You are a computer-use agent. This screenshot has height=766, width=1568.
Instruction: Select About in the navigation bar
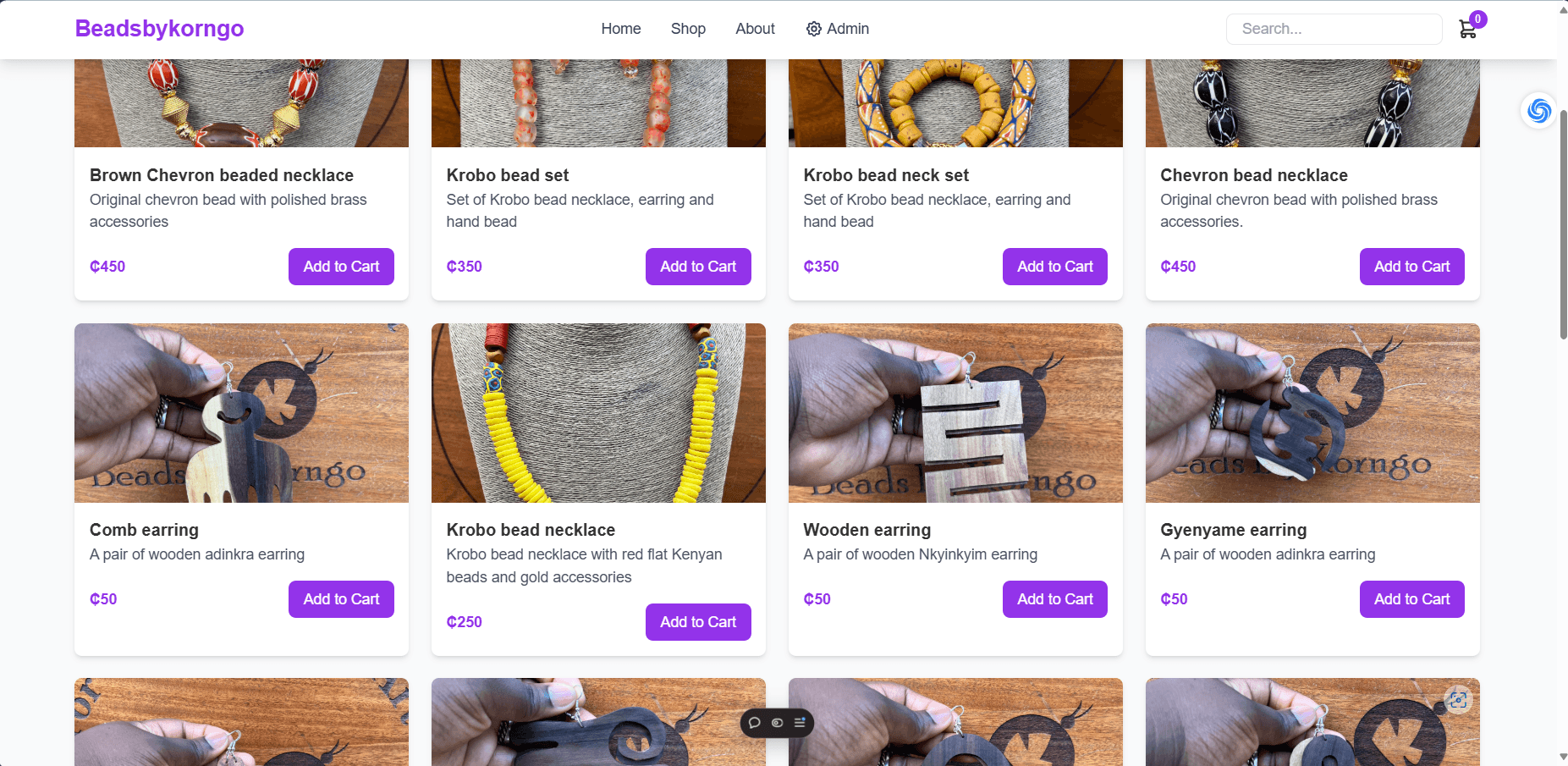(x=754, y=28)
